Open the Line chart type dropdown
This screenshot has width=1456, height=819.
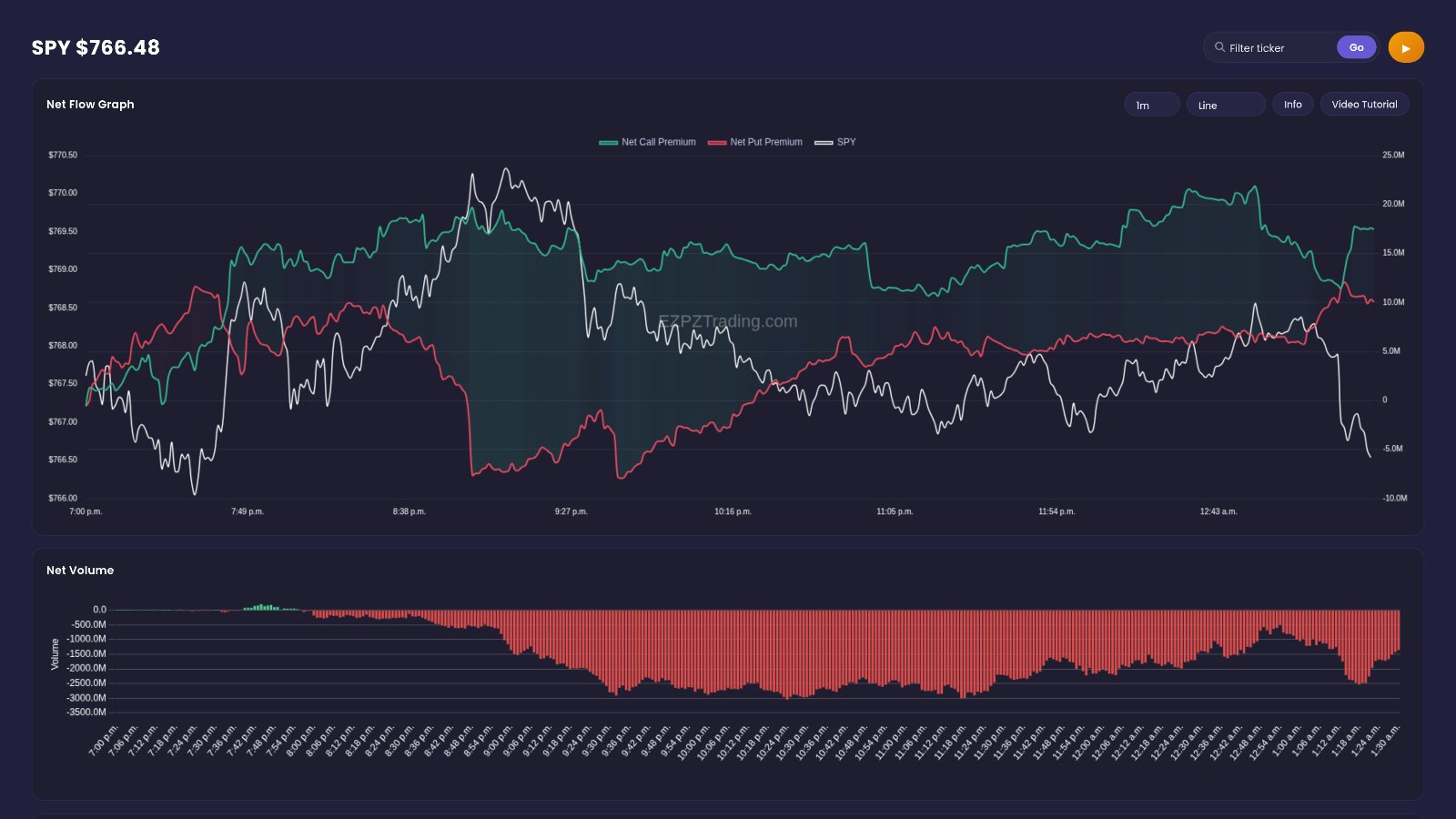click(x=1226, y=105)
